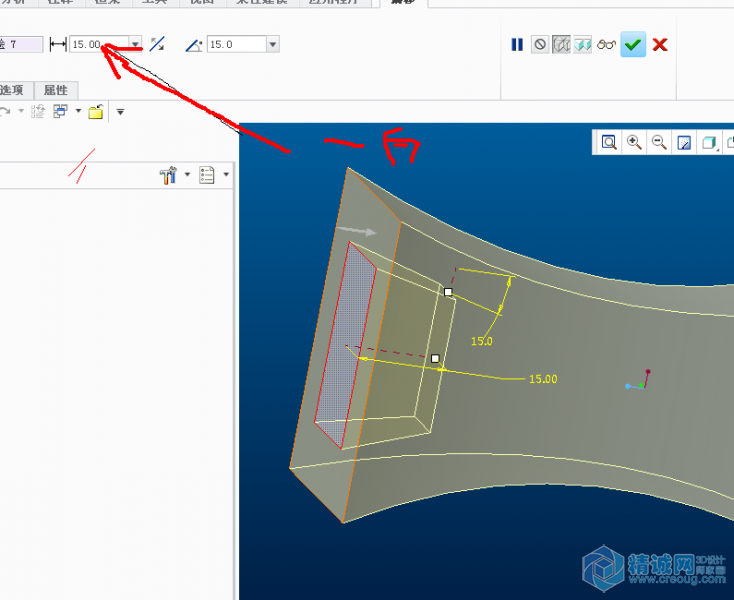This screenshot has height=600, width=734.
Task: Open the offset distance 15.00 dropdown arrow
Action: pos(135,44)
